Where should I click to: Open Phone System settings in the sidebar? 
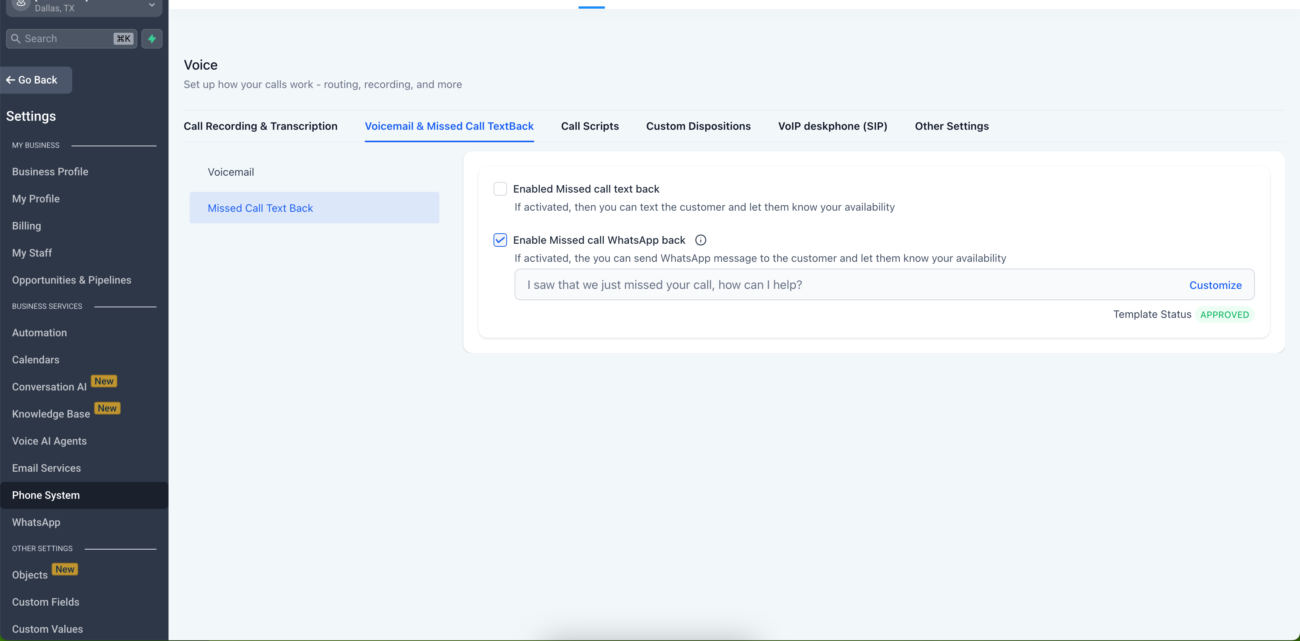pos(46,494)
